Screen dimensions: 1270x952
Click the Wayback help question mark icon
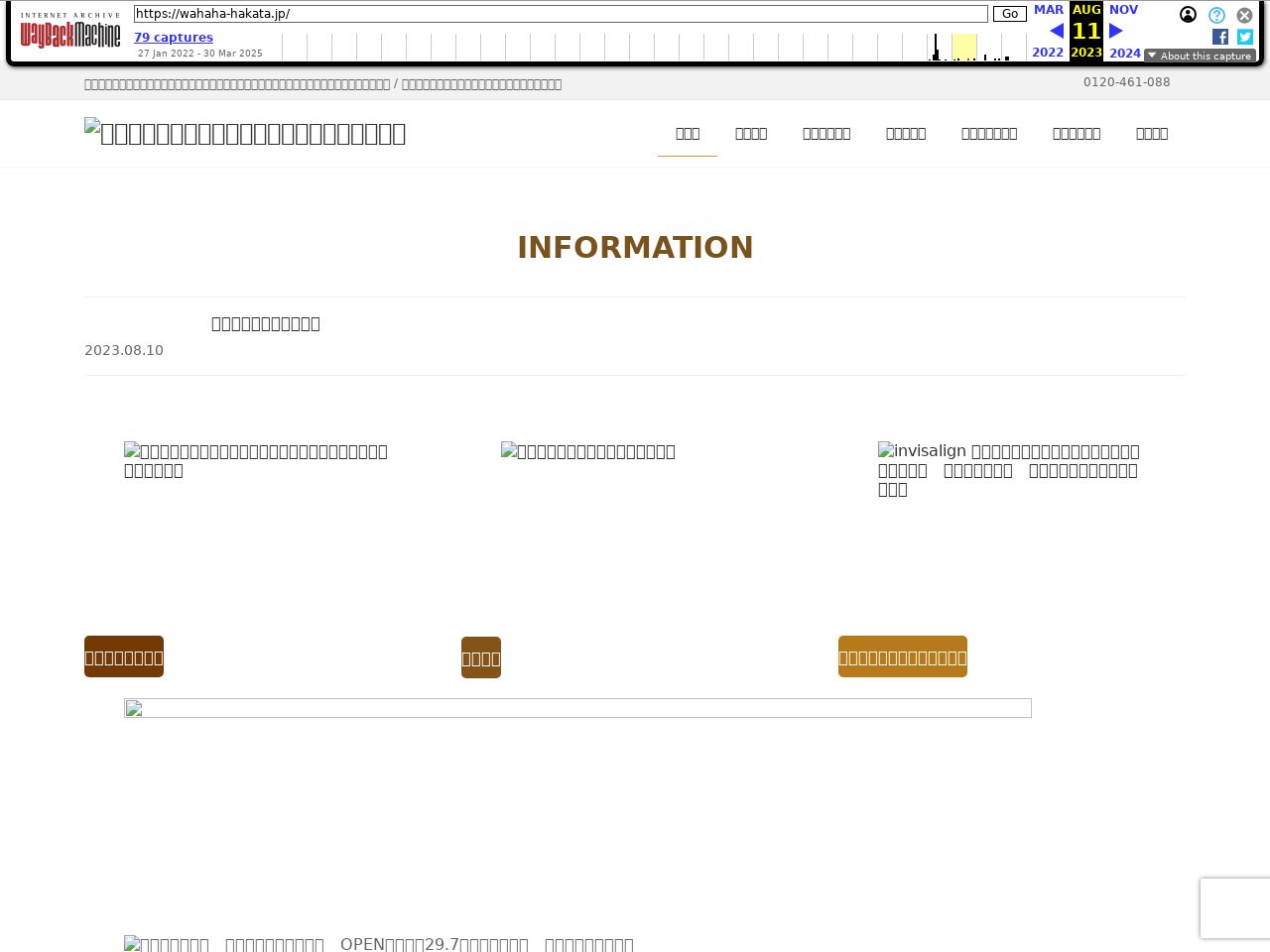pos(1216,15)
